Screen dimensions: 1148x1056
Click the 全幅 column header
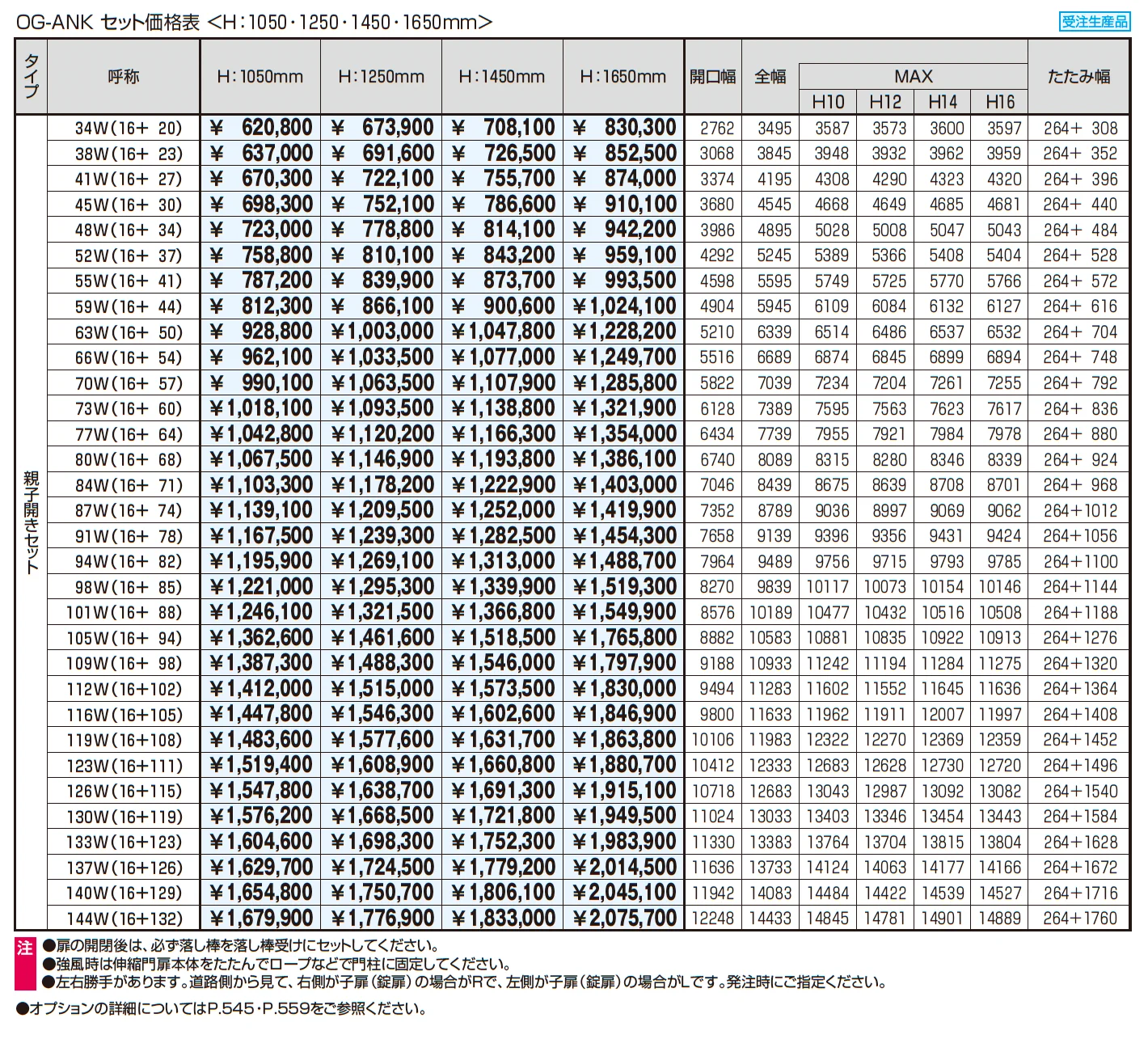(x=770, y=77)
